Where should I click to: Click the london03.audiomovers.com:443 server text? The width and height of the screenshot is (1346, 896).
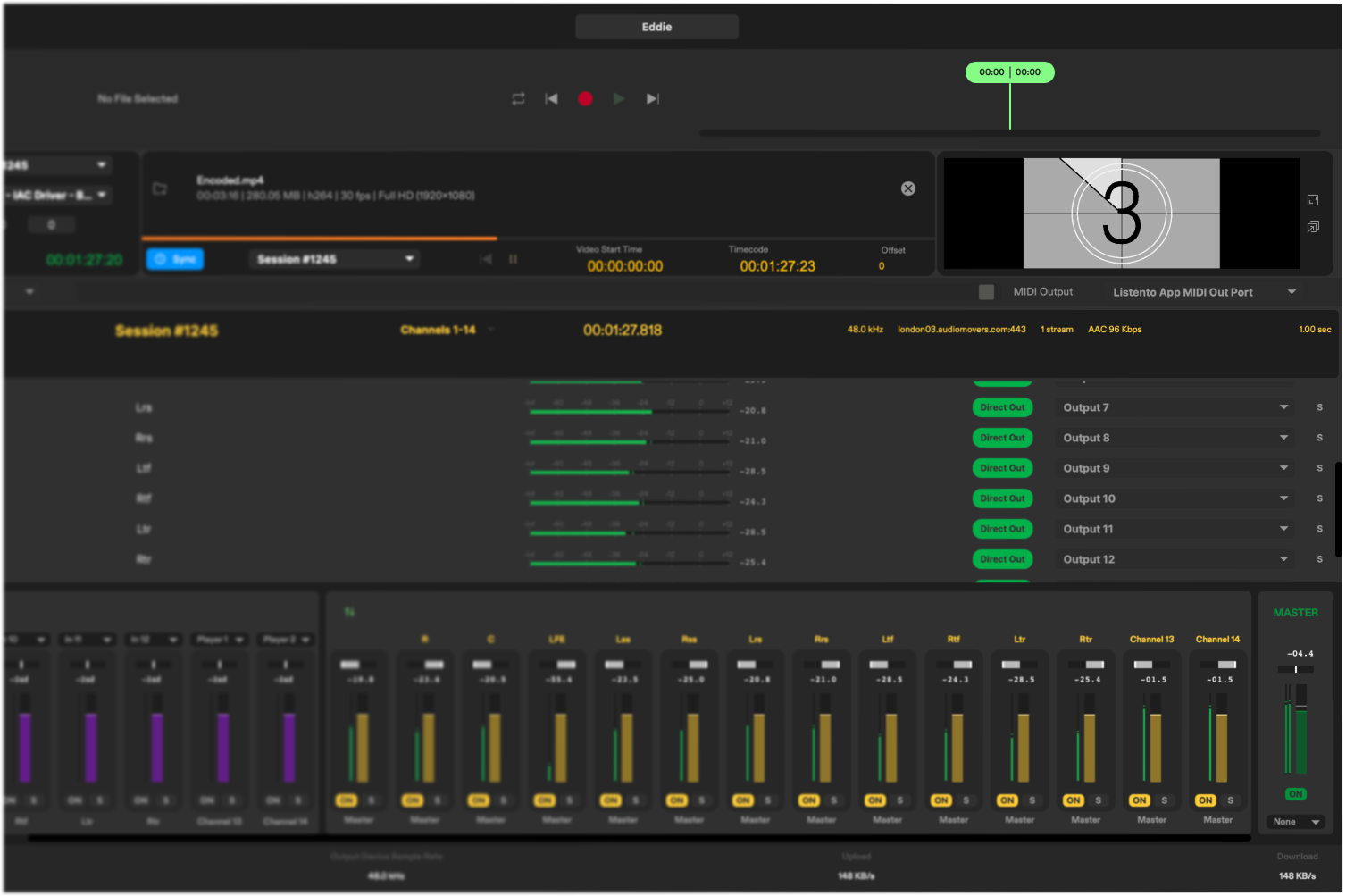coord(962,330)
